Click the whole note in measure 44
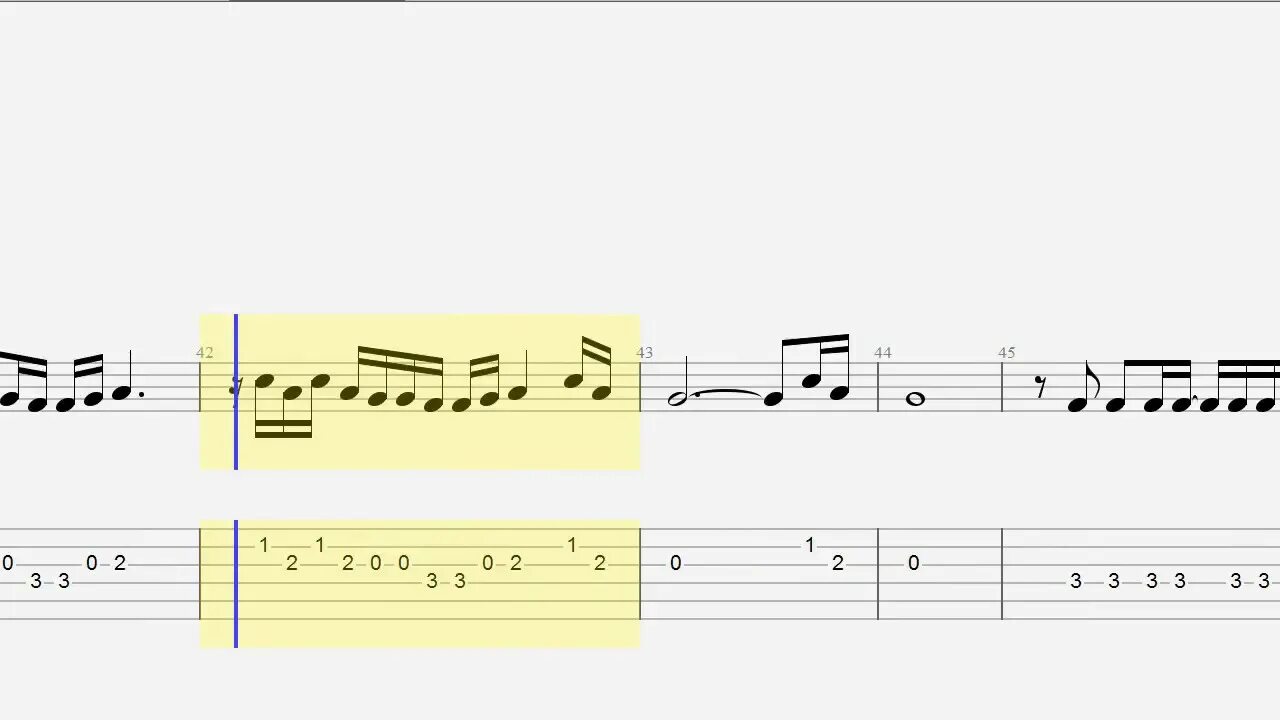The height and width of the screenshot is (720, 1280). pos(914,399)
